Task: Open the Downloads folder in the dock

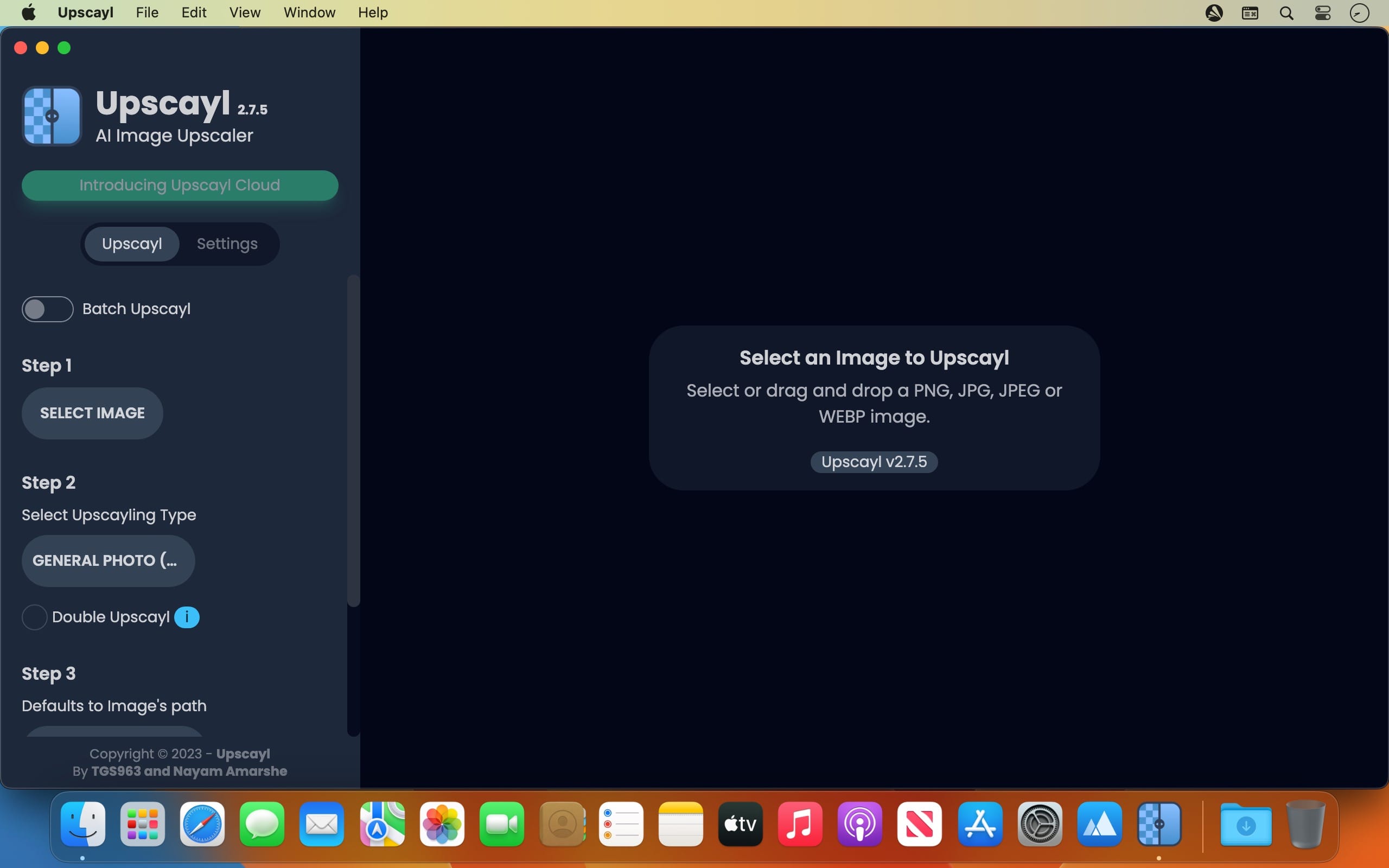Action: 1246,824
